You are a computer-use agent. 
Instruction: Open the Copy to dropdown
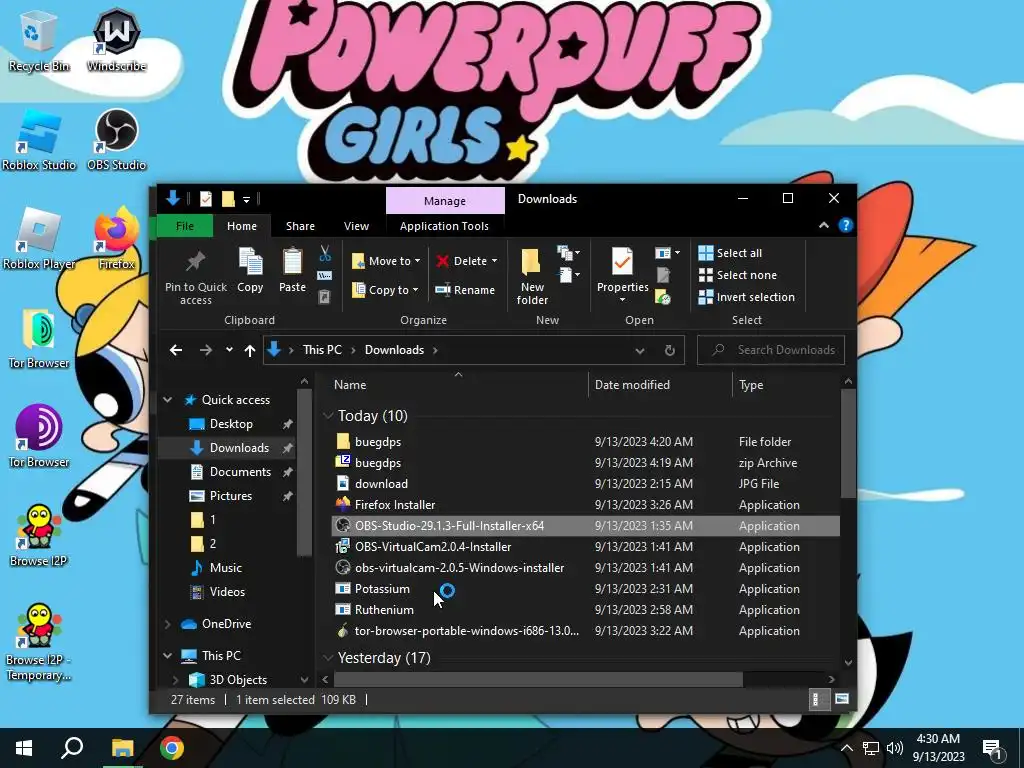pyautogui.click(x=385, y=290)
